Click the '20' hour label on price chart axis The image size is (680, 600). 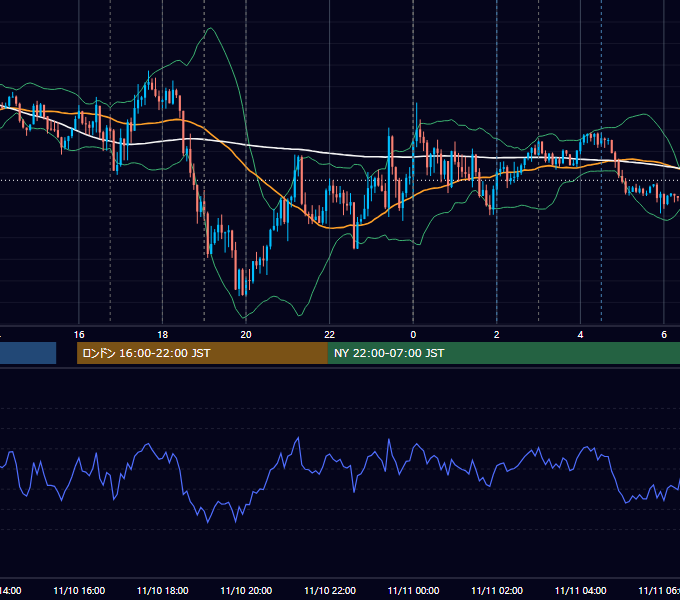coord(246,334)
